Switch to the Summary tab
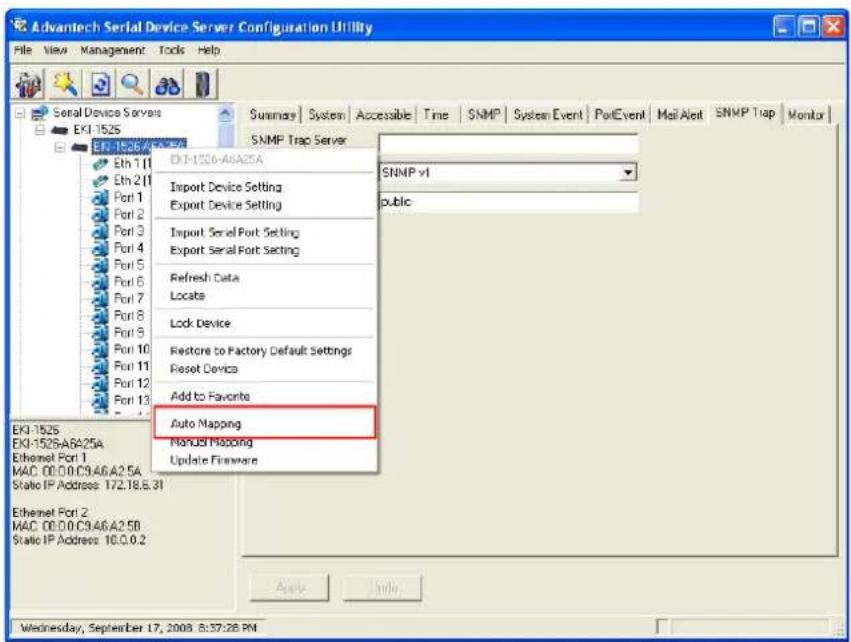851x642 pixels. point(272,115)
